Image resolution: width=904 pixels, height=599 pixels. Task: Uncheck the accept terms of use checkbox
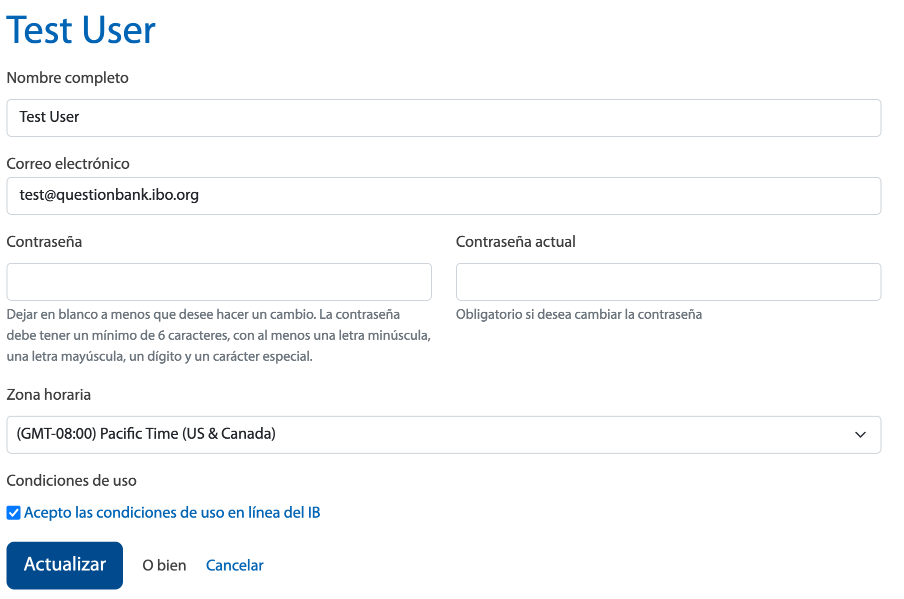coord(13,513)
